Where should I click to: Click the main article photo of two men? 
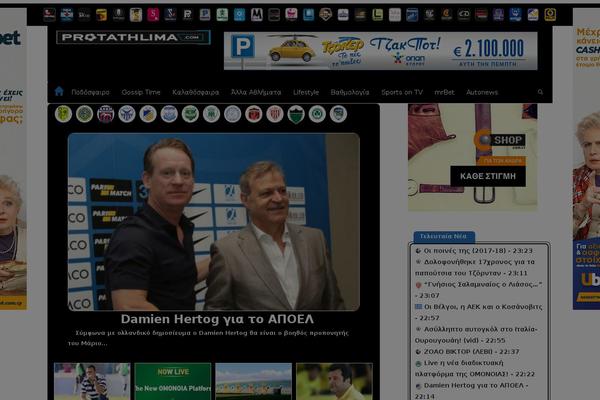tap(214, 222)
